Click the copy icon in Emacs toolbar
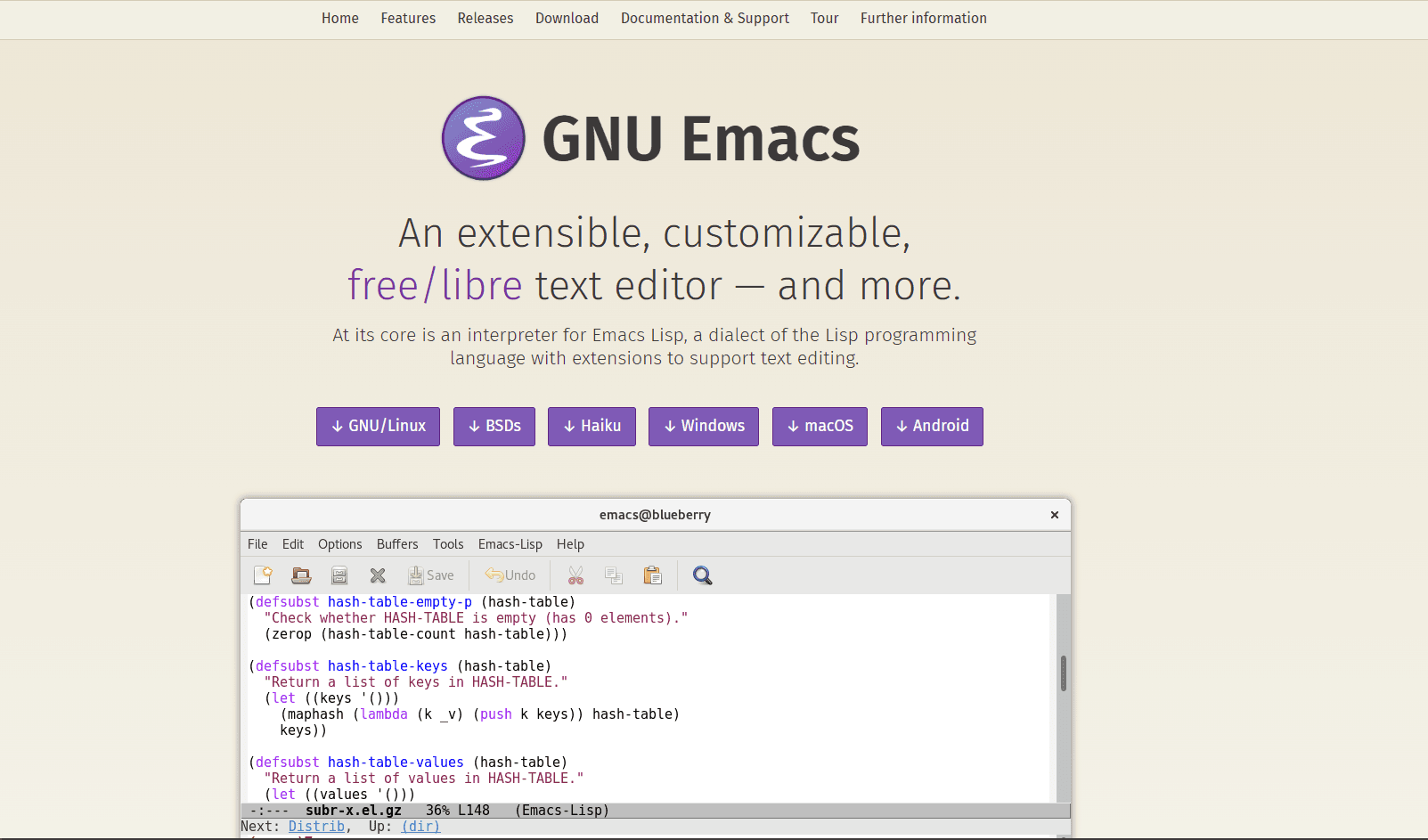Screen dimensions: 1428x840 614,575
